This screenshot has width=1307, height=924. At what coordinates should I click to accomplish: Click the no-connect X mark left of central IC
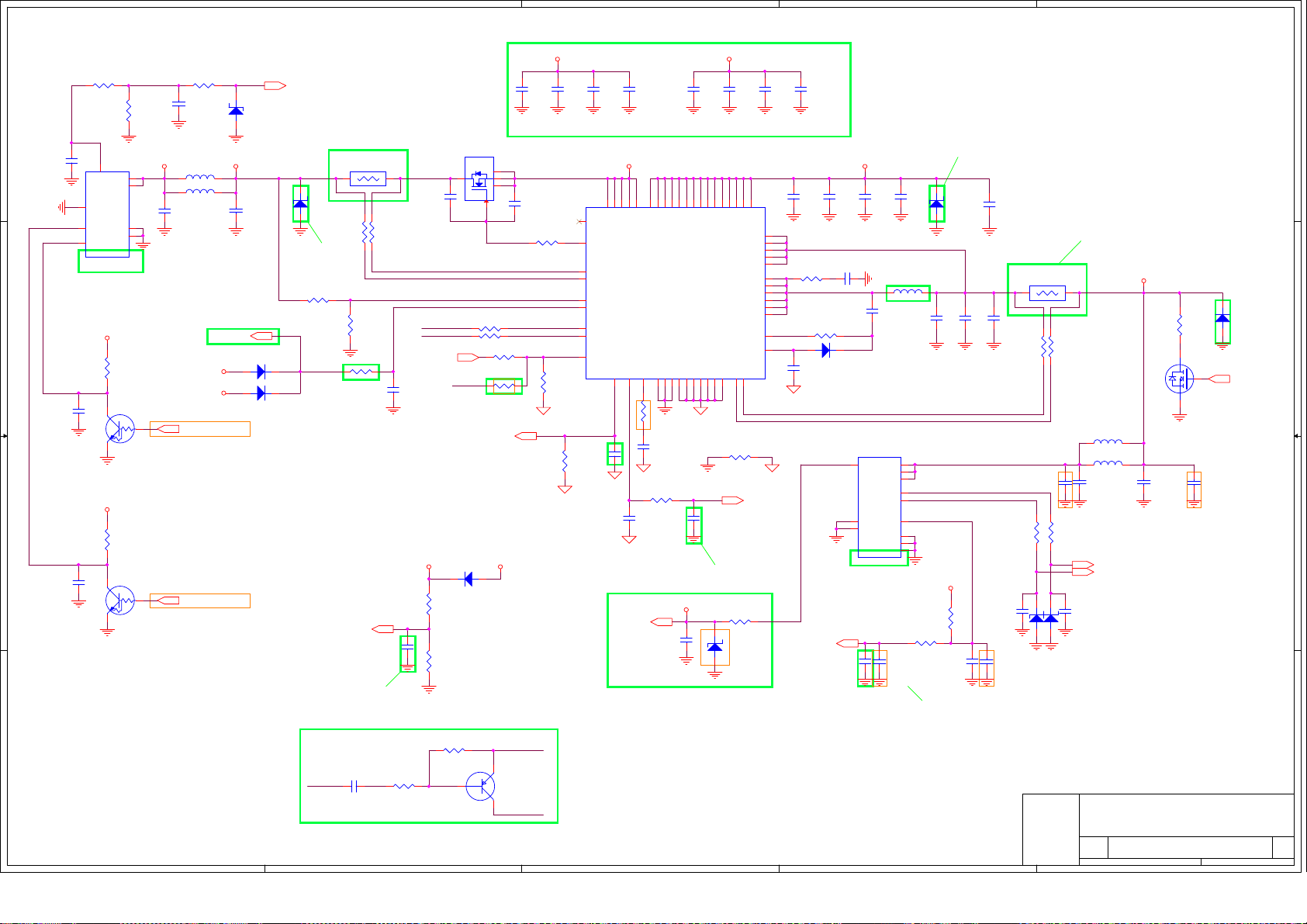pyautogui.click(x=579, y=222)
